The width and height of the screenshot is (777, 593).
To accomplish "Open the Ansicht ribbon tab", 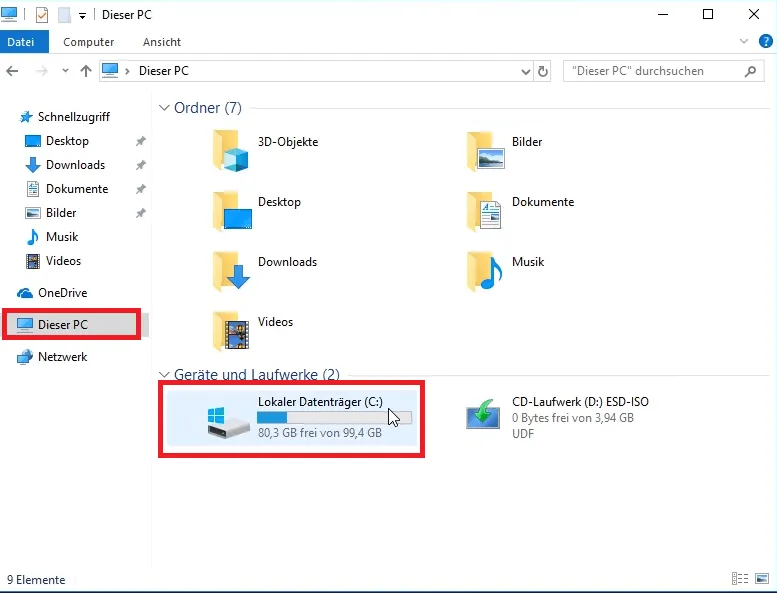I will pyautogui.click(x=162, y=42).
